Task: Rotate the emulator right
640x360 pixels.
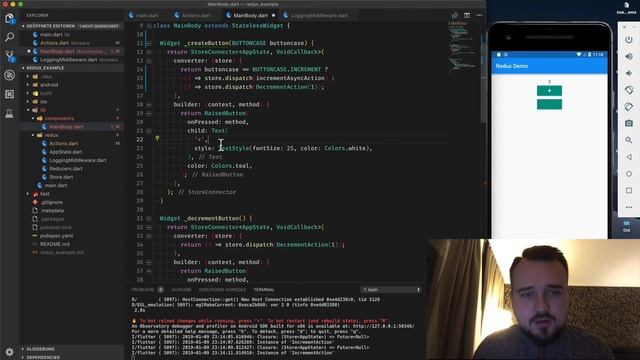Action: point(629,107)
